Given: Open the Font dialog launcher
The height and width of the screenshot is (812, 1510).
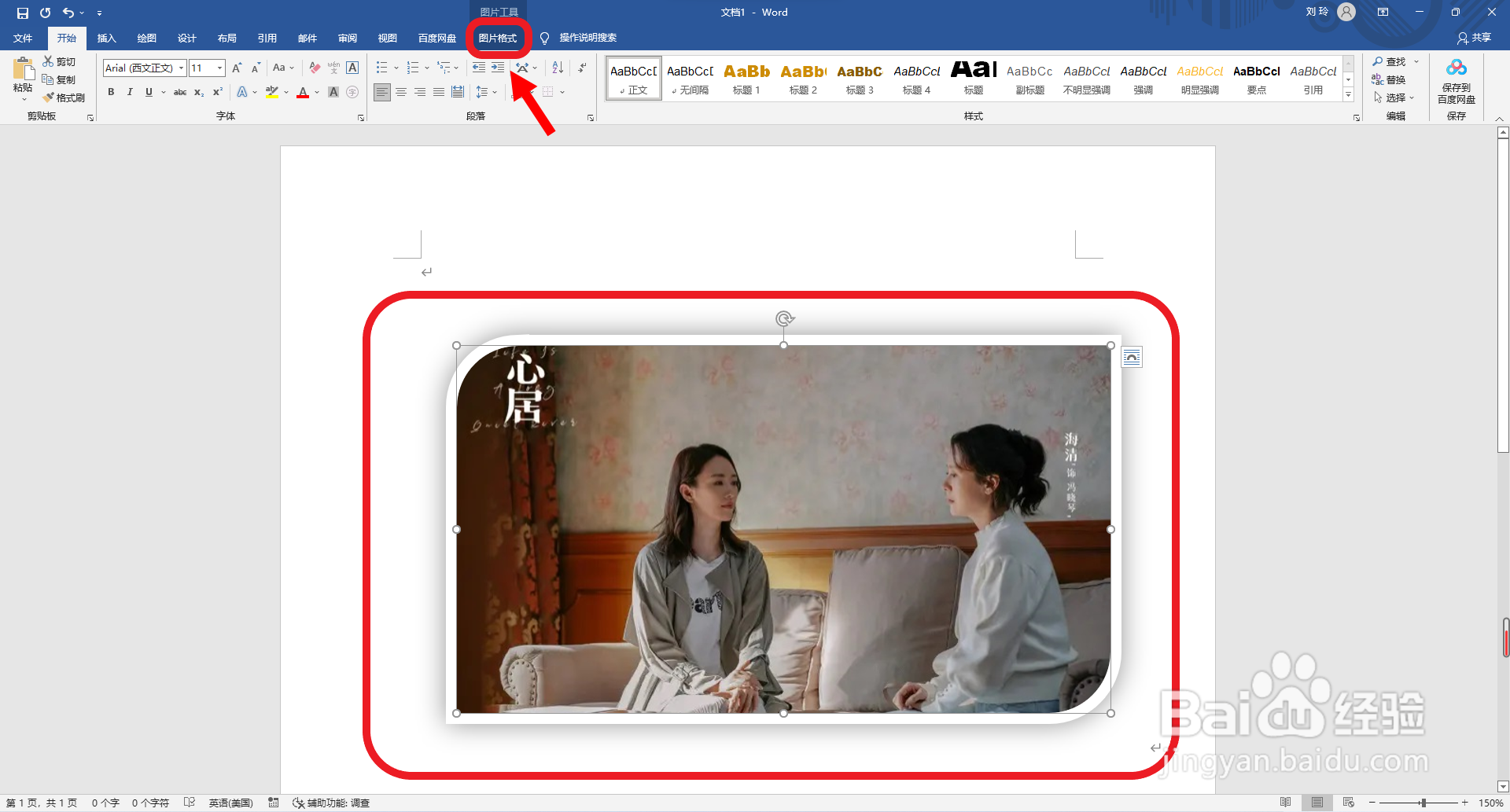Looking at the screenshot, I should click(361, 118).
